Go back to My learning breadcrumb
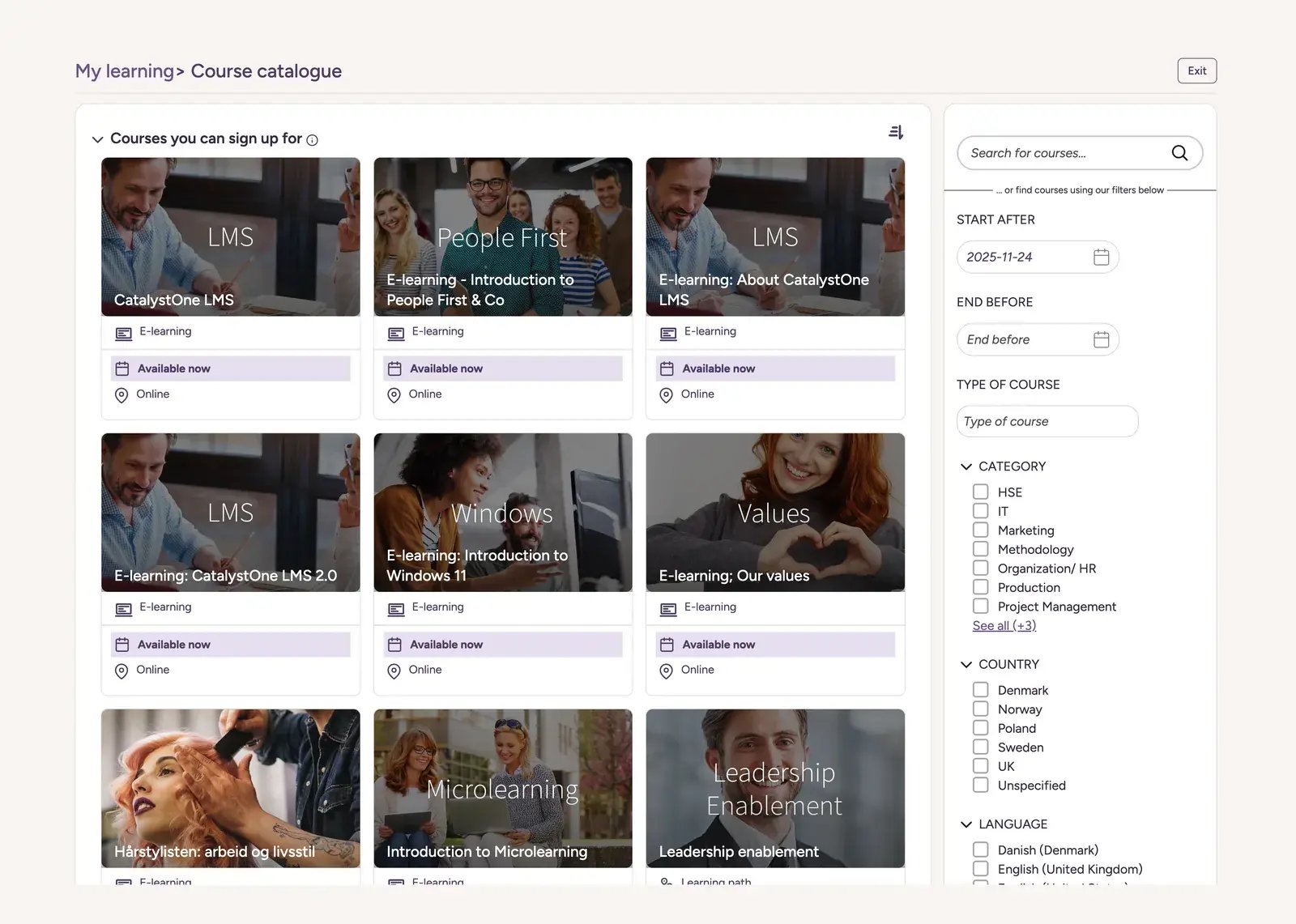The height and width of the screenshot is (924, 1296). [x=125, y=71]
